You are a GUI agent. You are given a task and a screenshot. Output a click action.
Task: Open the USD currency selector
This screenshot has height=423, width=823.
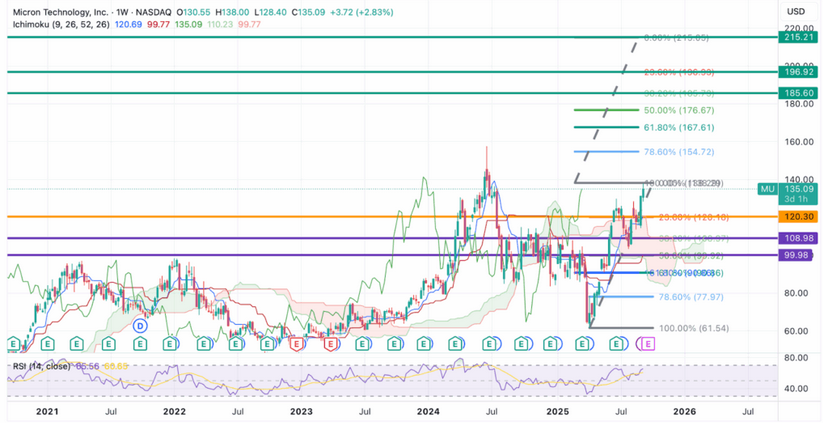pos(796,11)
